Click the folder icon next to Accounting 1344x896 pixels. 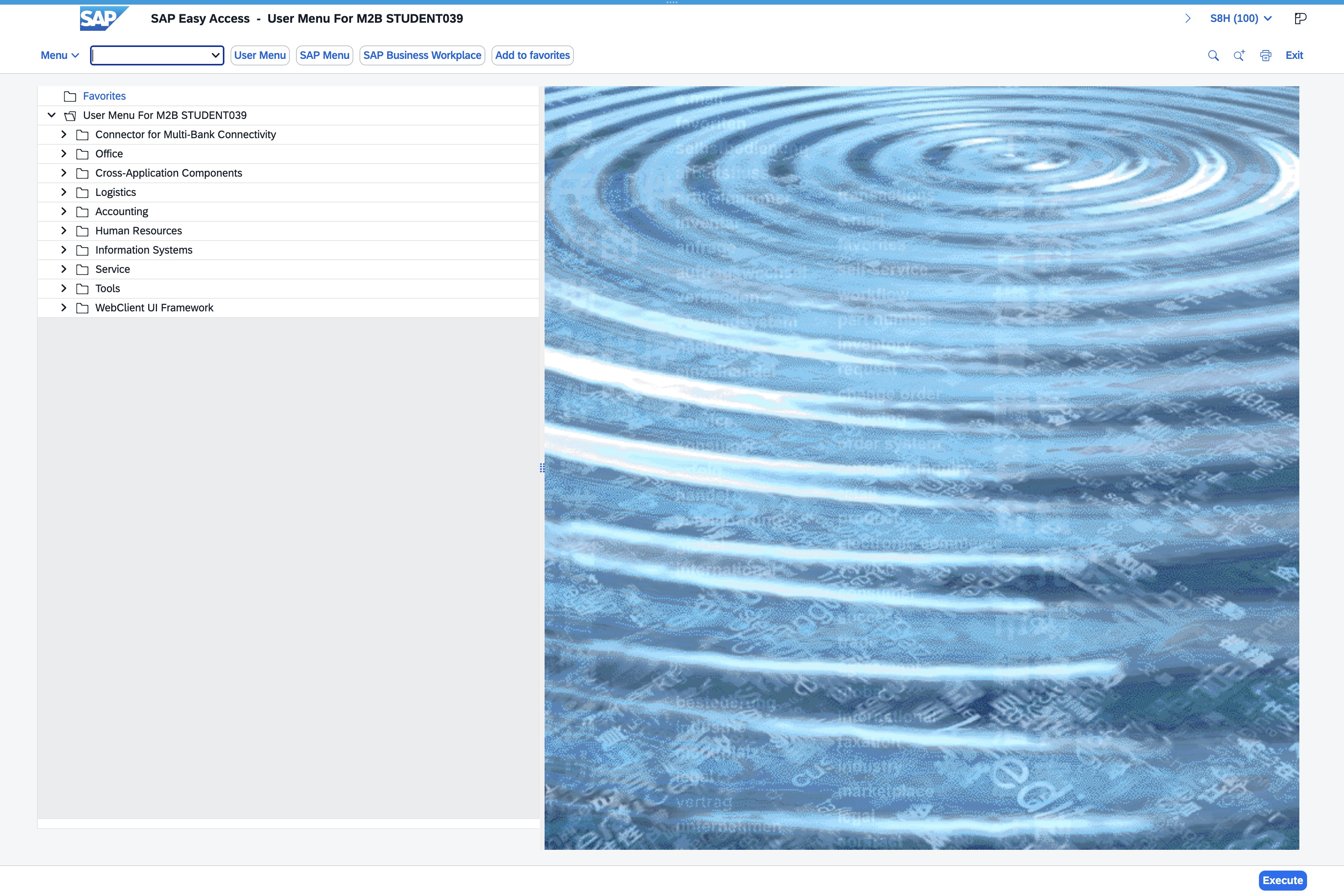pyautogui.click(x=82, y=211)
